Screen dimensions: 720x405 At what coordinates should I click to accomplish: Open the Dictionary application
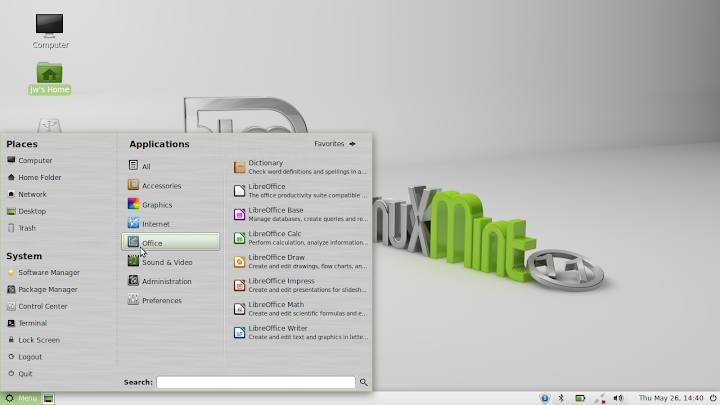(299, 167)
